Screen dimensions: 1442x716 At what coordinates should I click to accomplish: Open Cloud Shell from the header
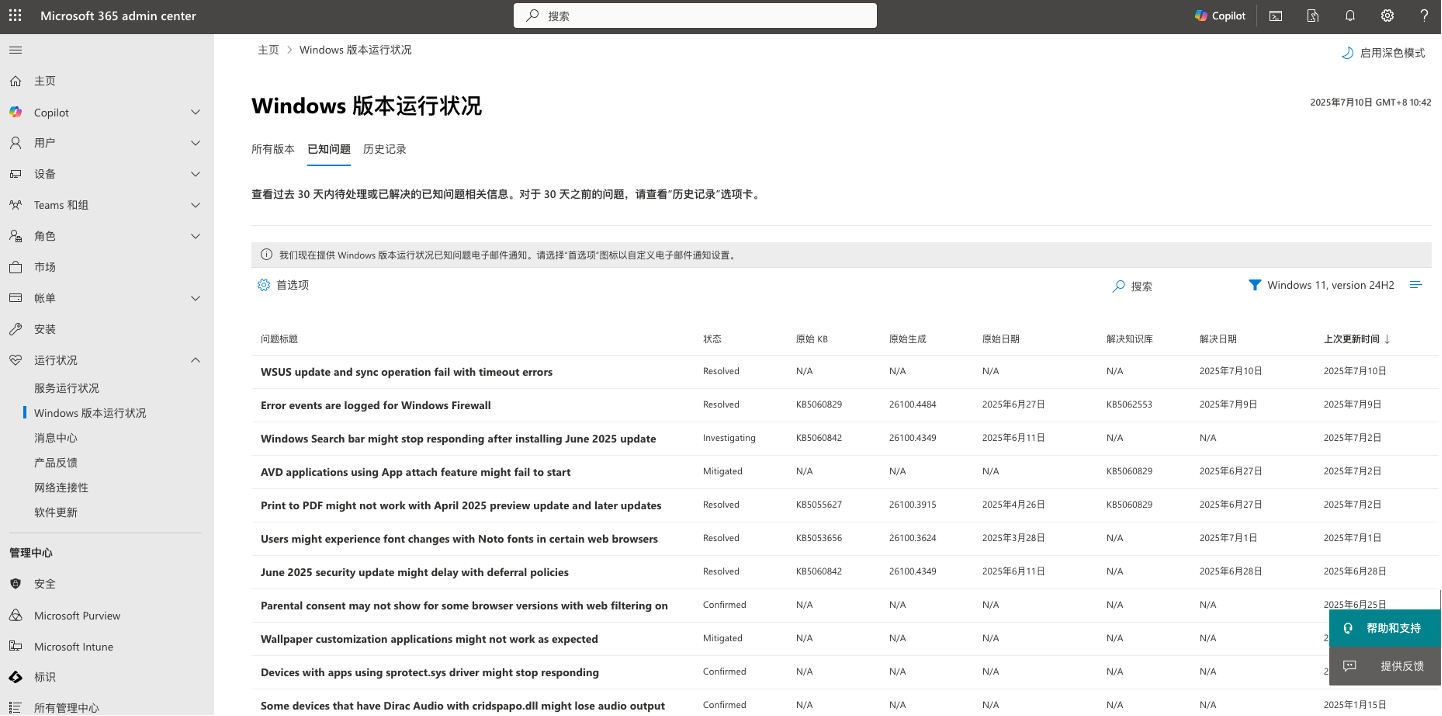point(1275,16)
